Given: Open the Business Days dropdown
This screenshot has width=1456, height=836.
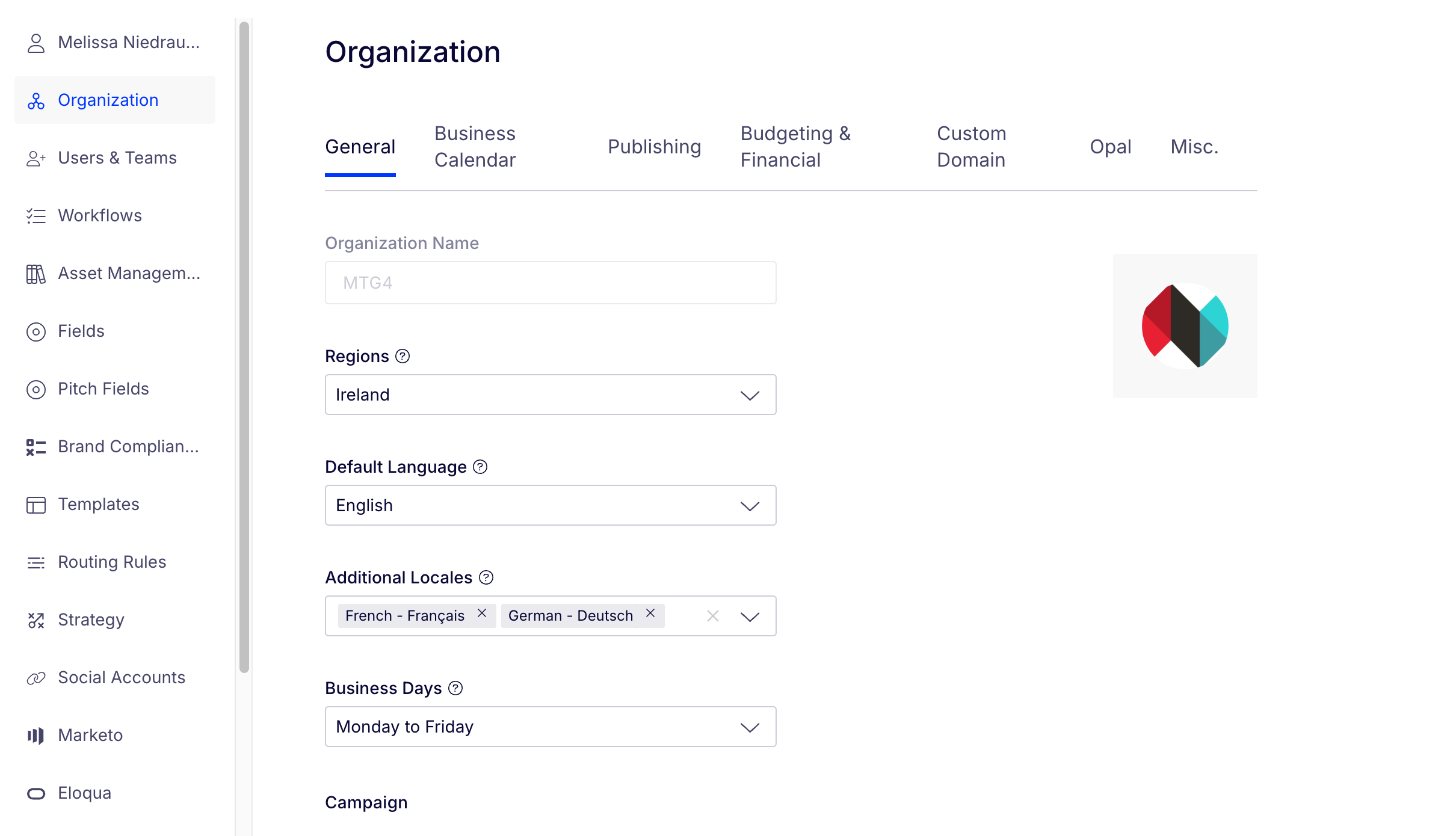Looking at the screenshot, I should 551,727.
